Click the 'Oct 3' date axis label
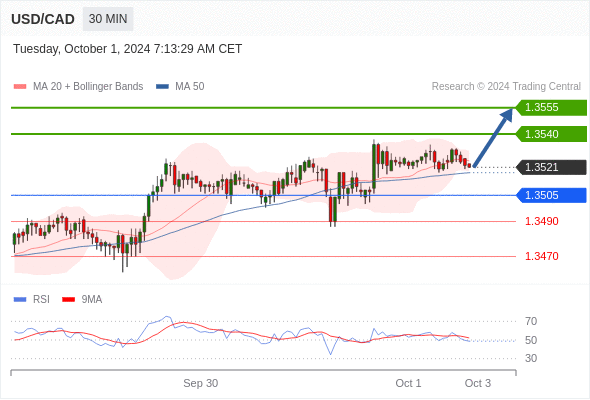This screenshot has width=590, height=400. [x=478, y=383]
